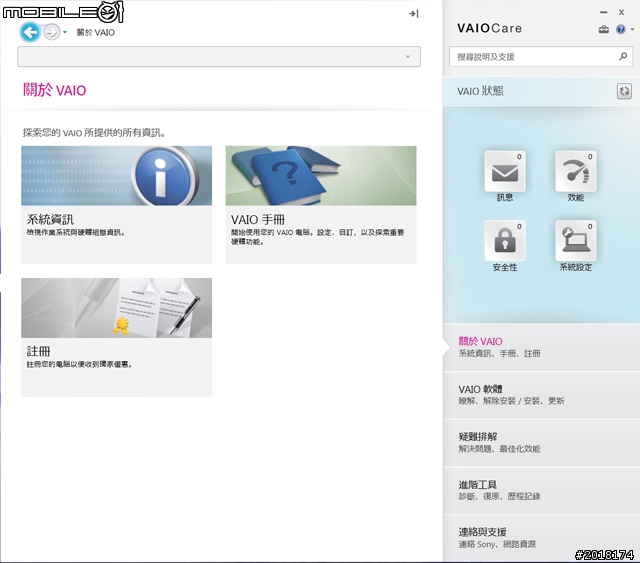
Task: Open the navigation history dropdown arrow
Action: tap(65, 32)
